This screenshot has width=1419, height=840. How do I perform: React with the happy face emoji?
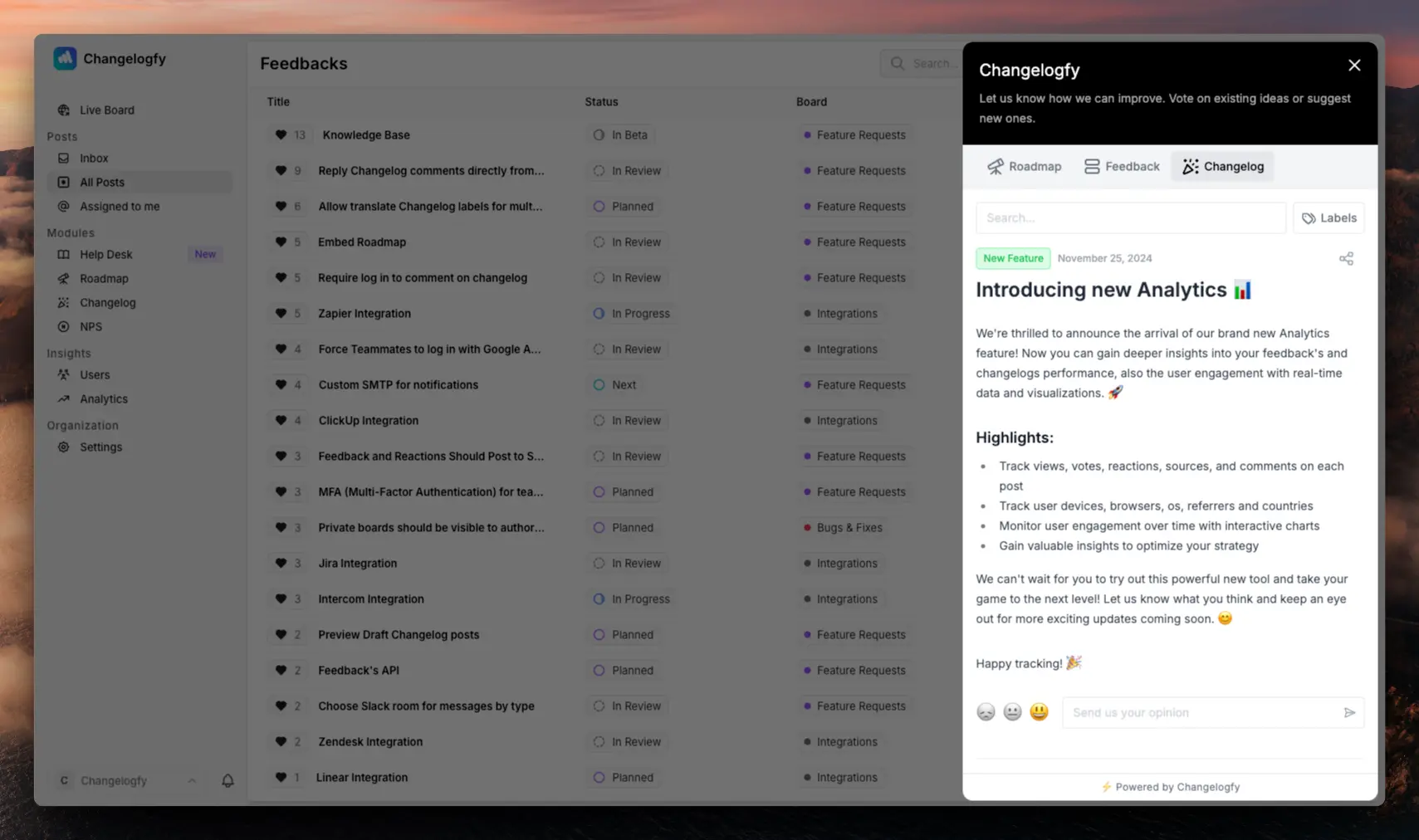[1039, 712]
